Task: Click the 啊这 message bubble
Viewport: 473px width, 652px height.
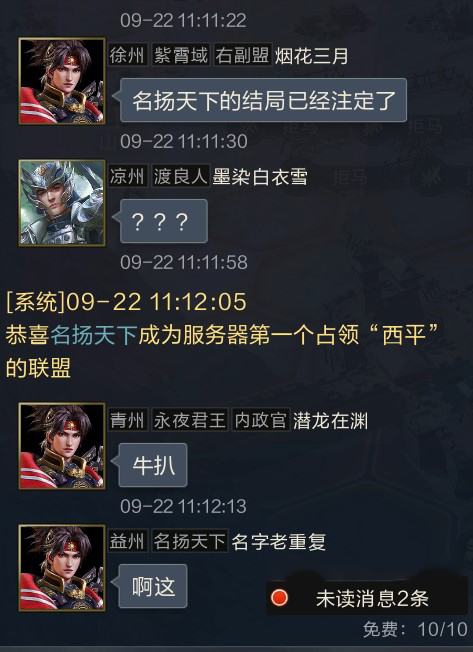Action: (153, 586)
